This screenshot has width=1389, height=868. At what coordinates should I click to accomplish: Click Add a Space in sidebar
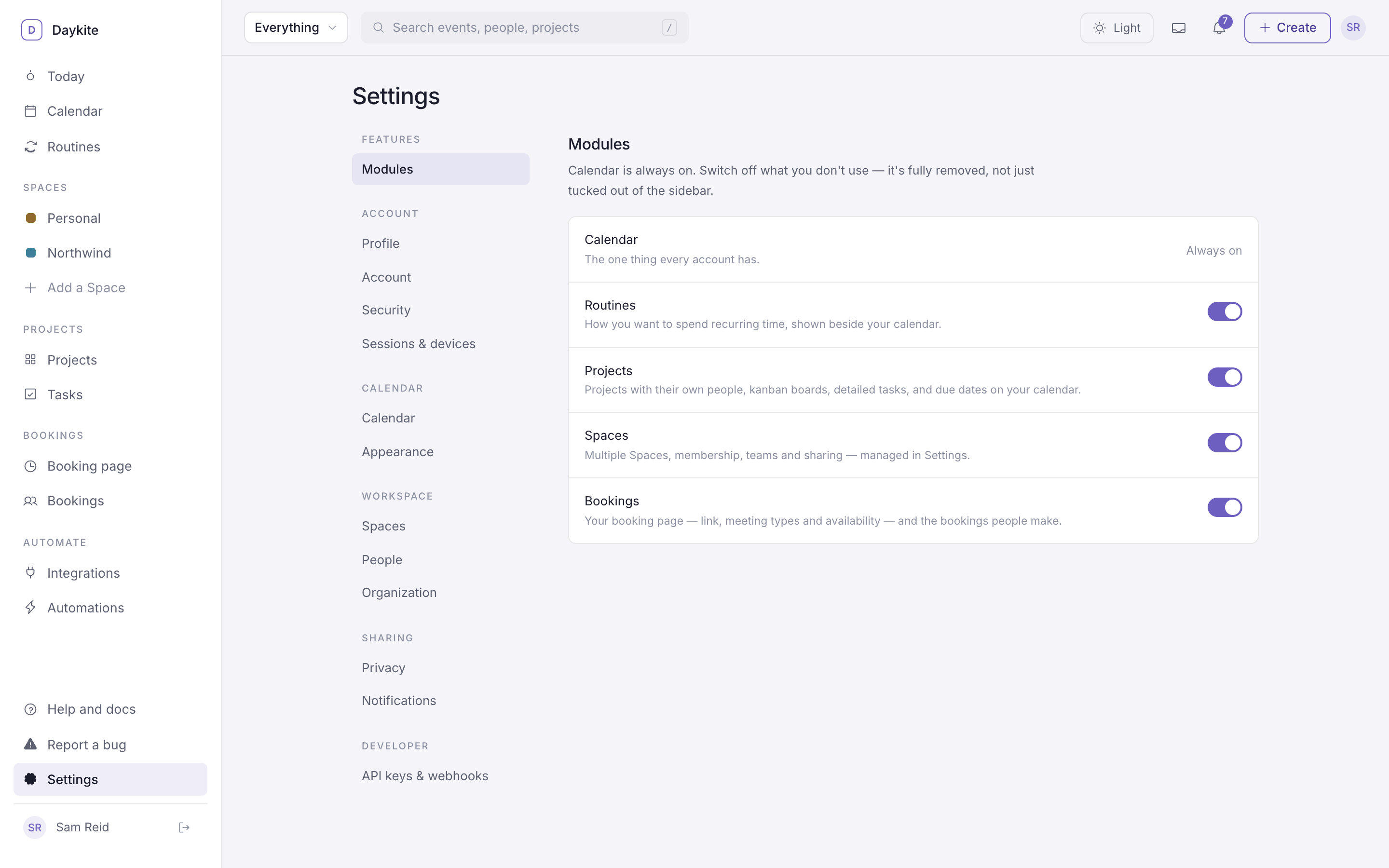(110, 287)
